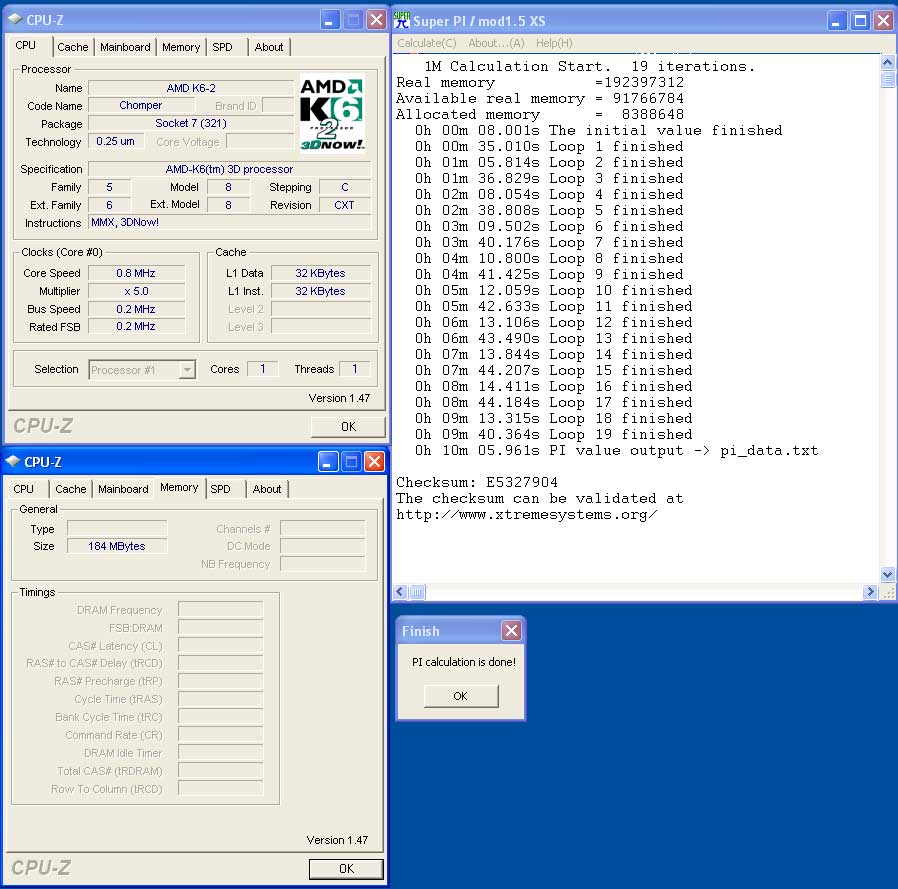
Task: Click the AMD K6-2 3DNow! processor logo
Action: 332,113
